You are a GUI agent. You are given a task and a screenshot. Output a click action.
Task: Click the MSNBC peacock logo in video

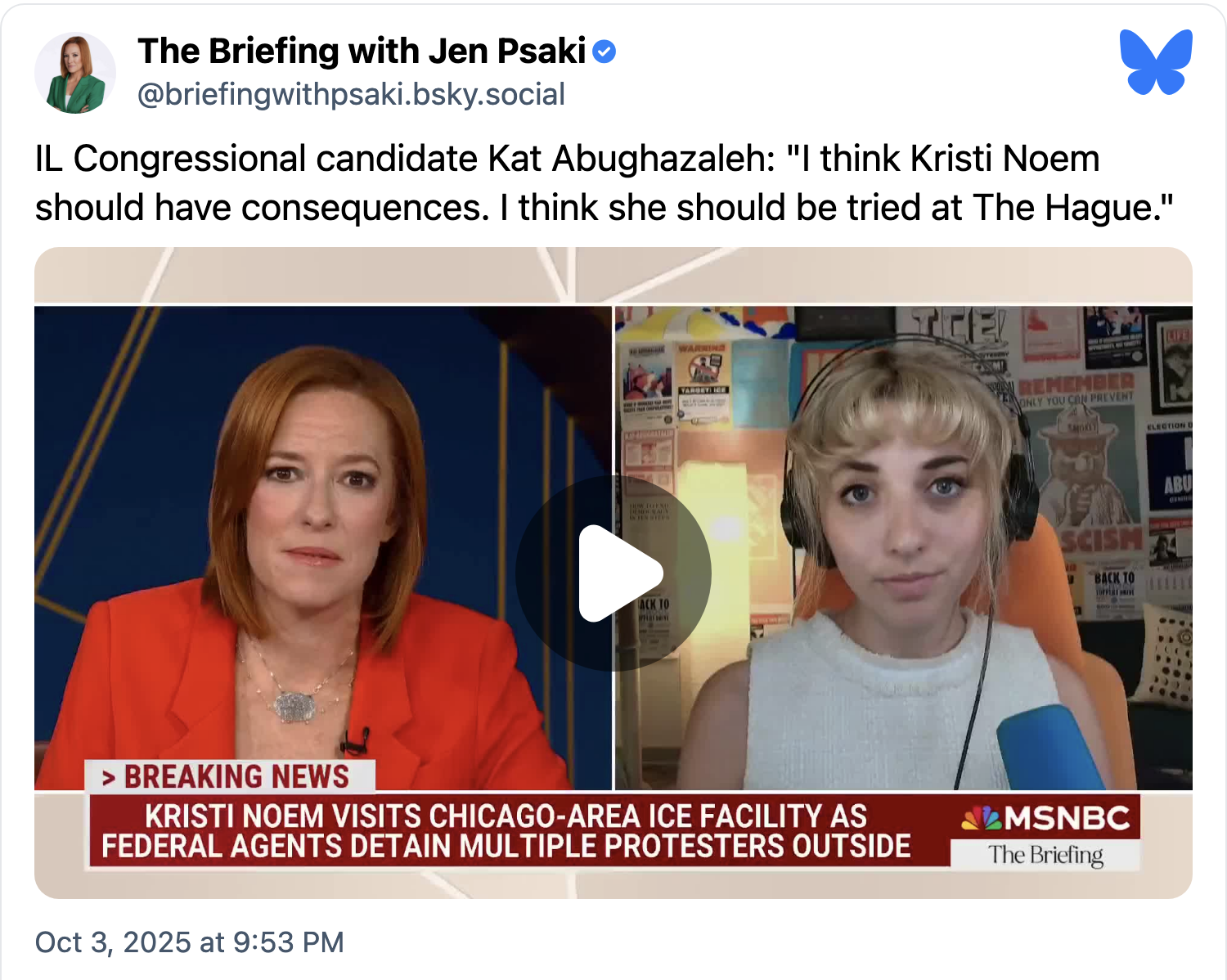(982, 818)
